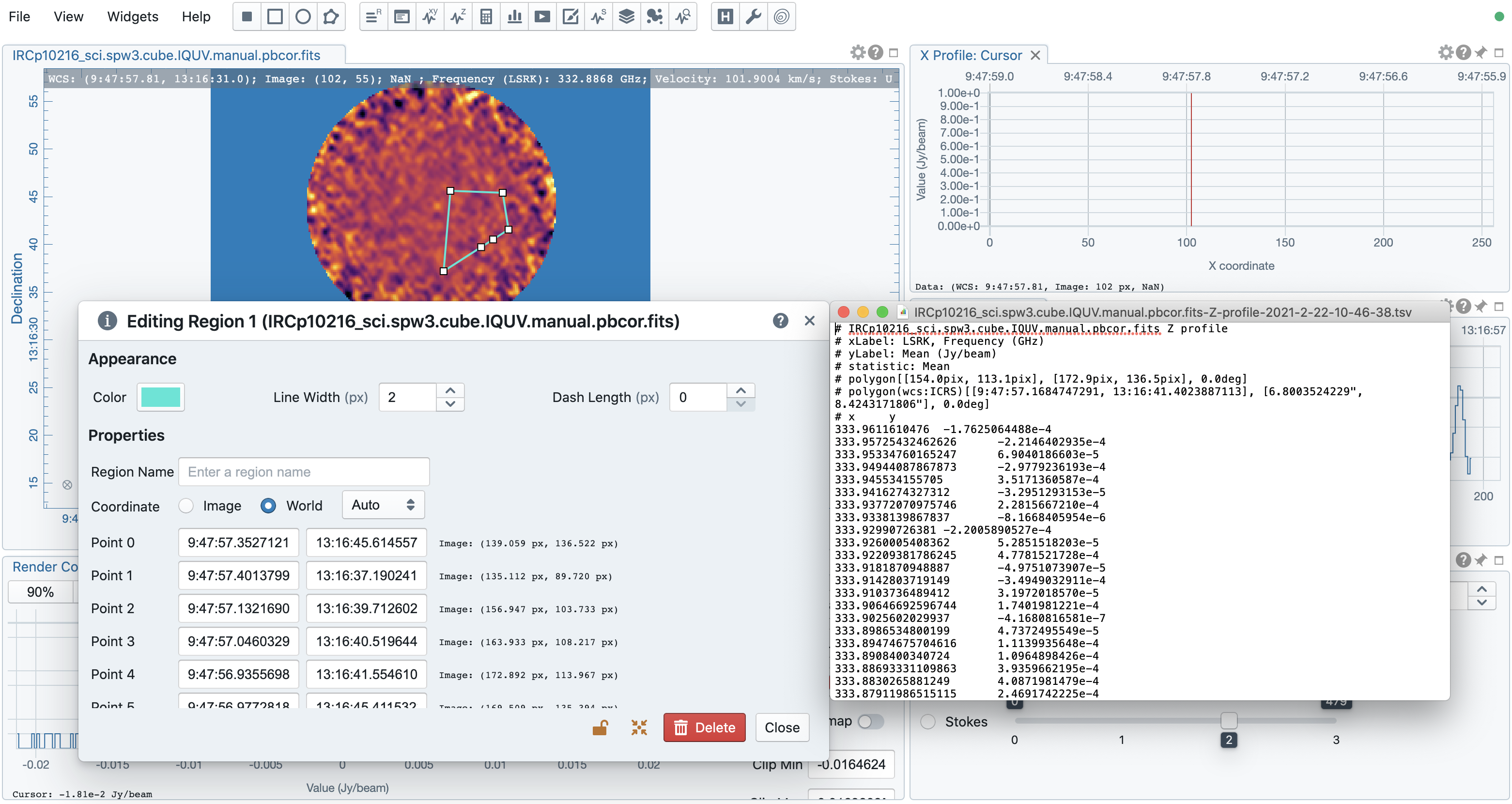This screenshot has height=804, width=1512.
Task: Select the rectangle region tool
Action: pyautogui.click(x=275, y=16)
